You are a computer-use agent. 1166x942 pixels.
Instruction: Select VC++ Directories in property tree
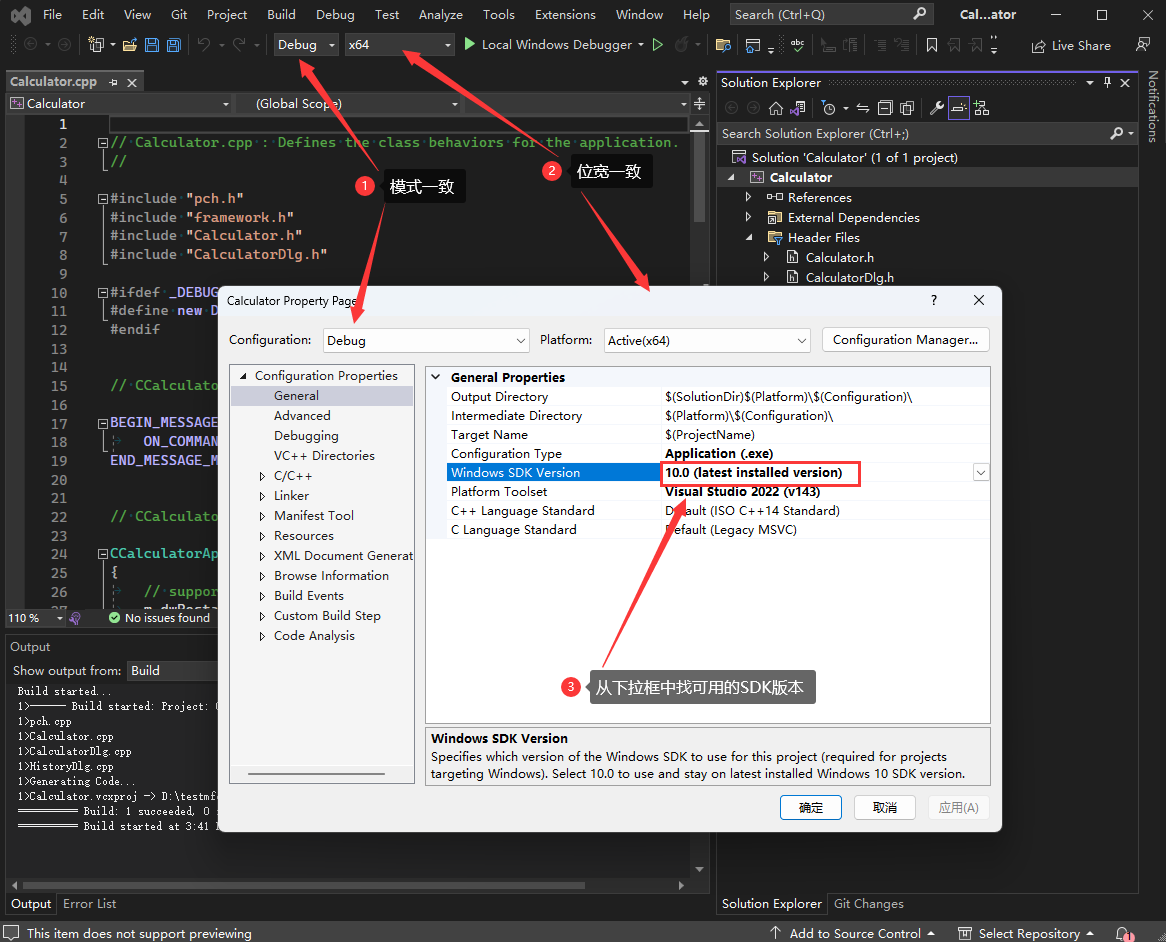(323, 456)
